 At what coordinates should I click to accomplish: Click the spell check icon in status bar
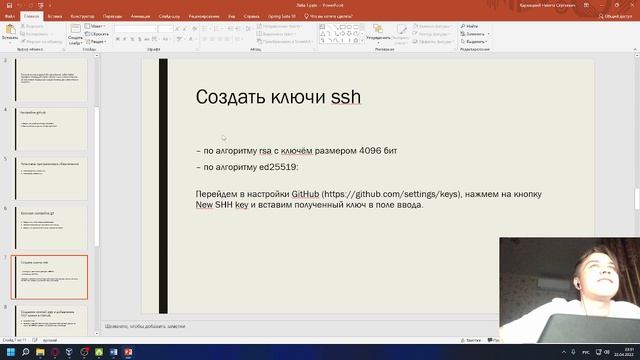[x=35, y=340]
